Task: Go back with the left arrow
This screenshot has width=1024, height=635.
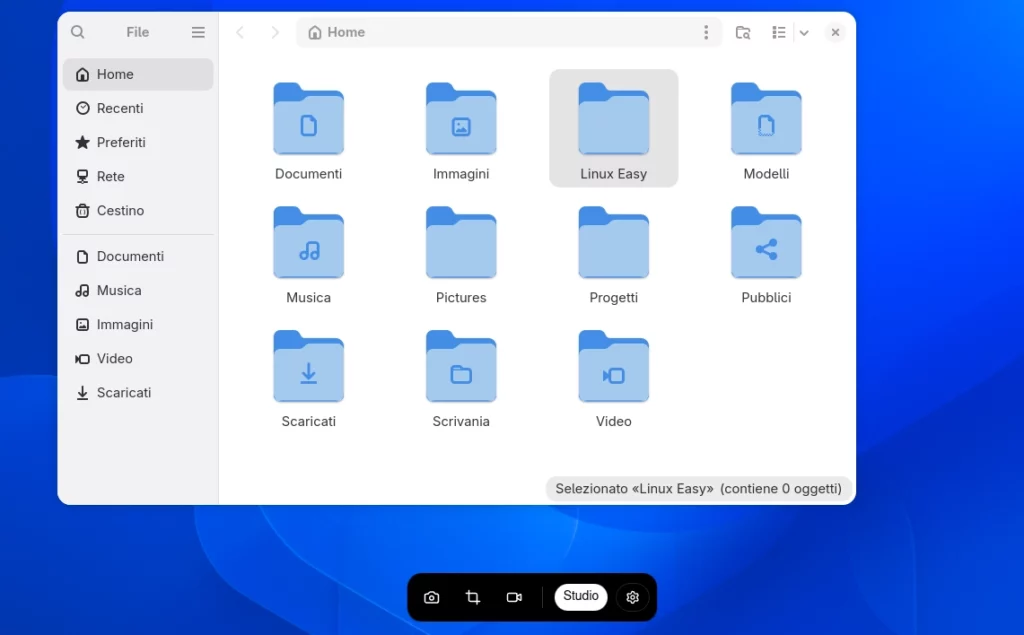Action: pos(240,32)
